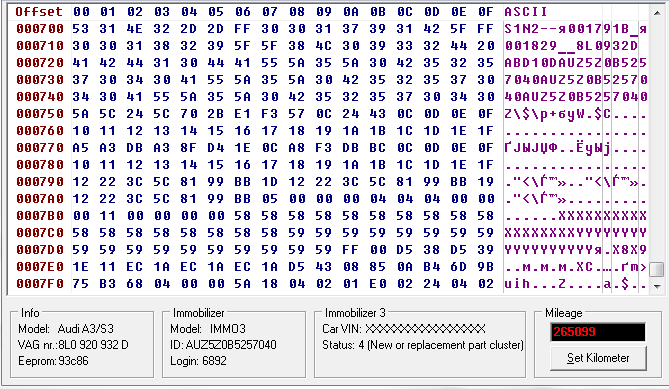Click the immobilizer ID AUZ5Z0B5257040
This screenshot has height=389, width=669.
tap(231, 345)
